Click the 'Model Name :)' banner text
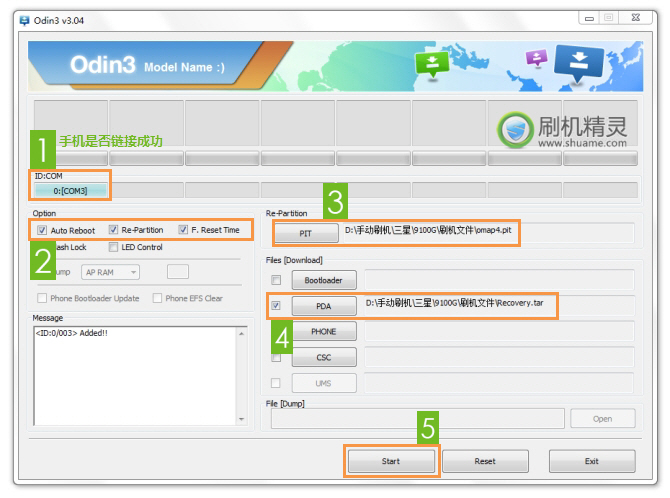The height and width of the screenshot is (498, 670). coord(184,67)
